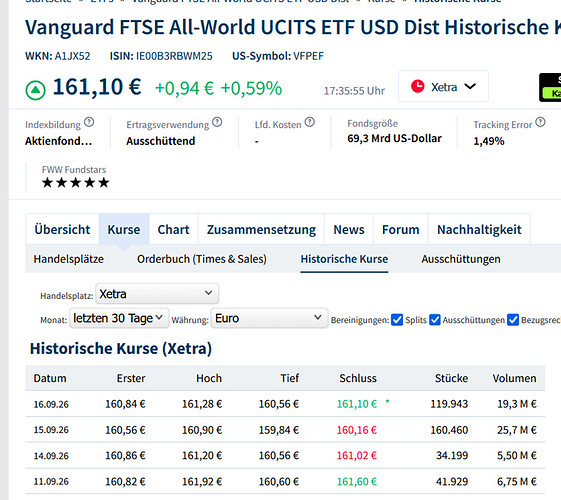Open the Ausschüttungen sub-tab

(461, 259)
